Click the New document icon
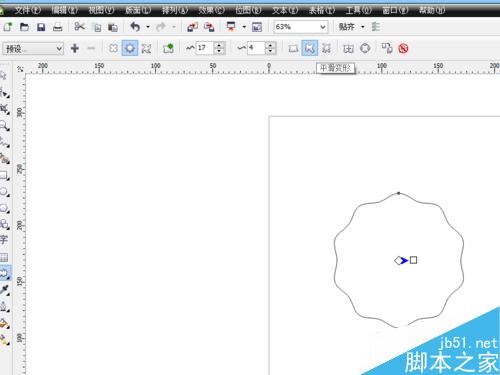Image resolution: width=500 pixels, height=375 pixels. click(x=8, y=27)
